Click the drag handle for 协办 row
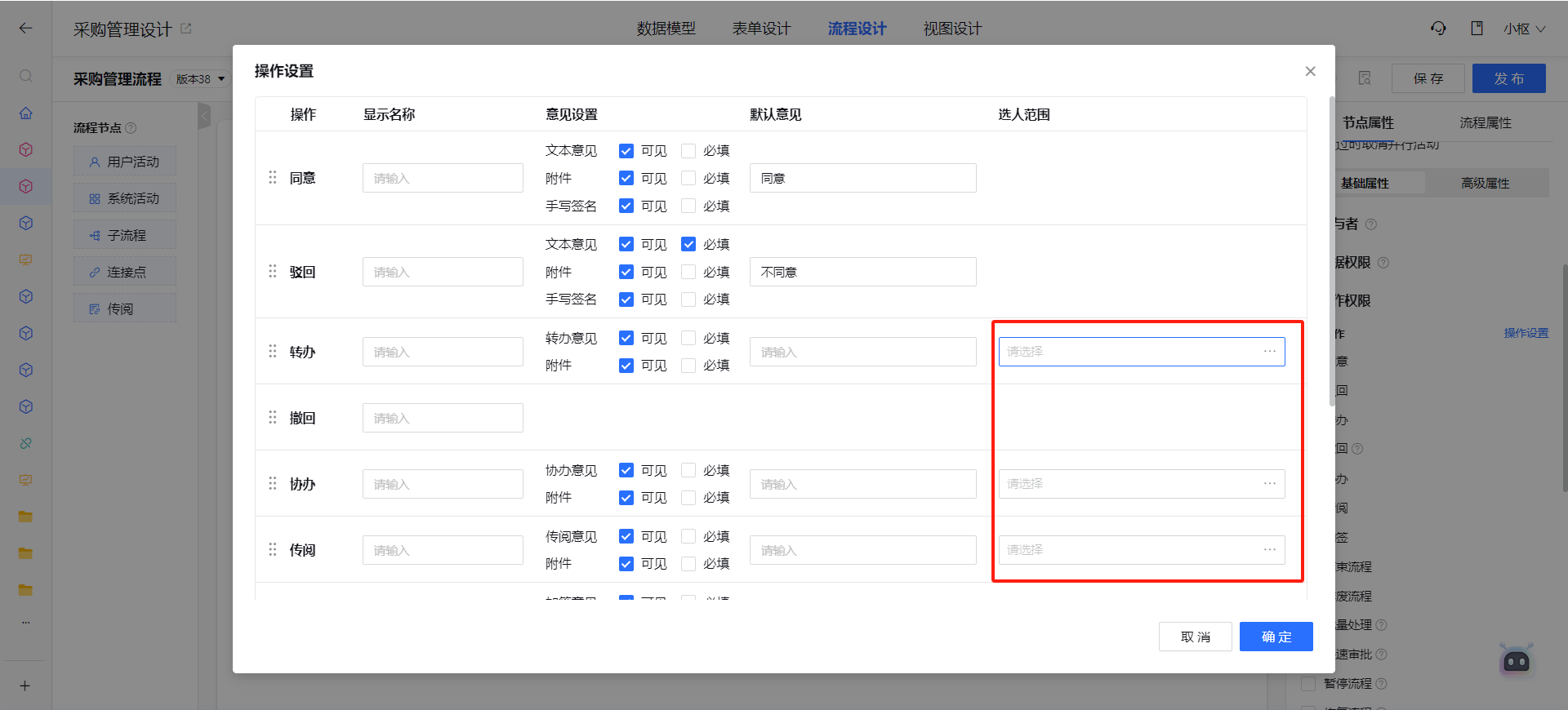Viewport: 1568px width, 710px height. pyautogui.click(x=273, y=483)
